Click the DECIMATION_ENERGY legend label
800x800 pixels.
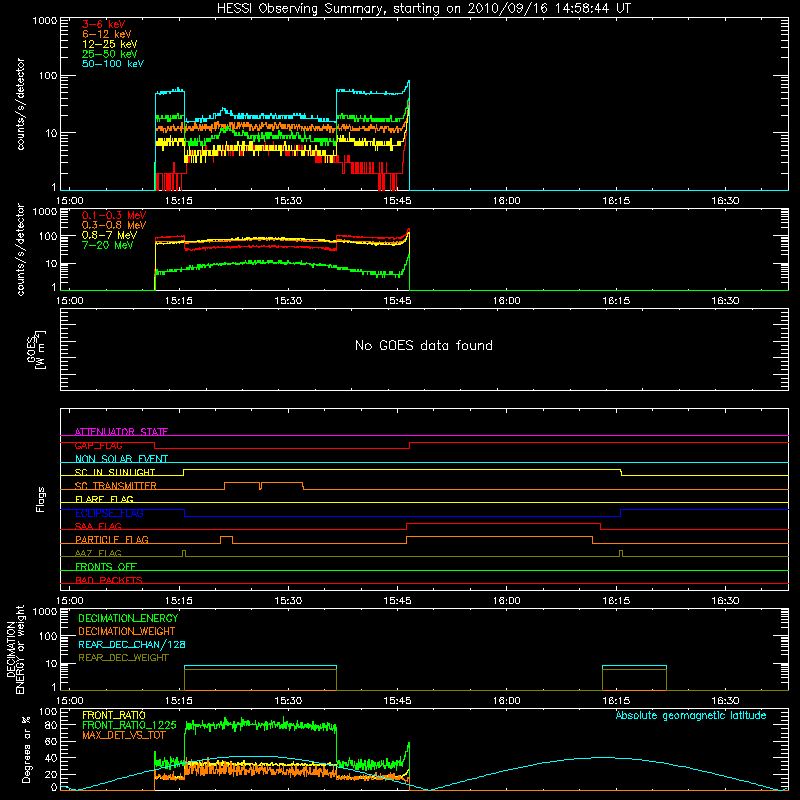(x=128, y=618)
